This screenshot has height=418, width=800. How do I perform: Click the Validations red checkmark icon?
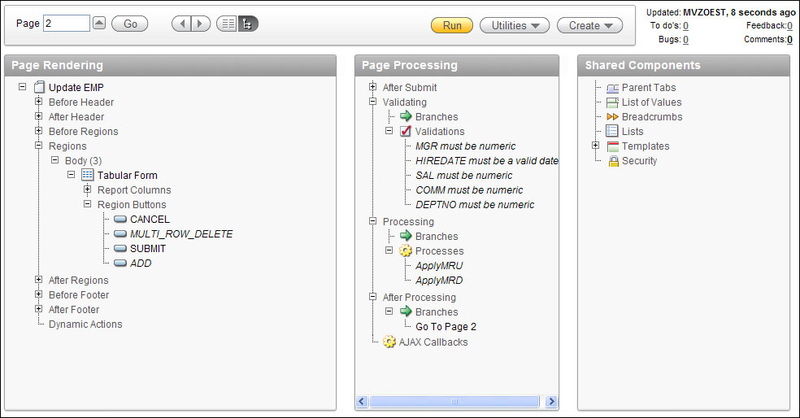(x=406, y=131)
